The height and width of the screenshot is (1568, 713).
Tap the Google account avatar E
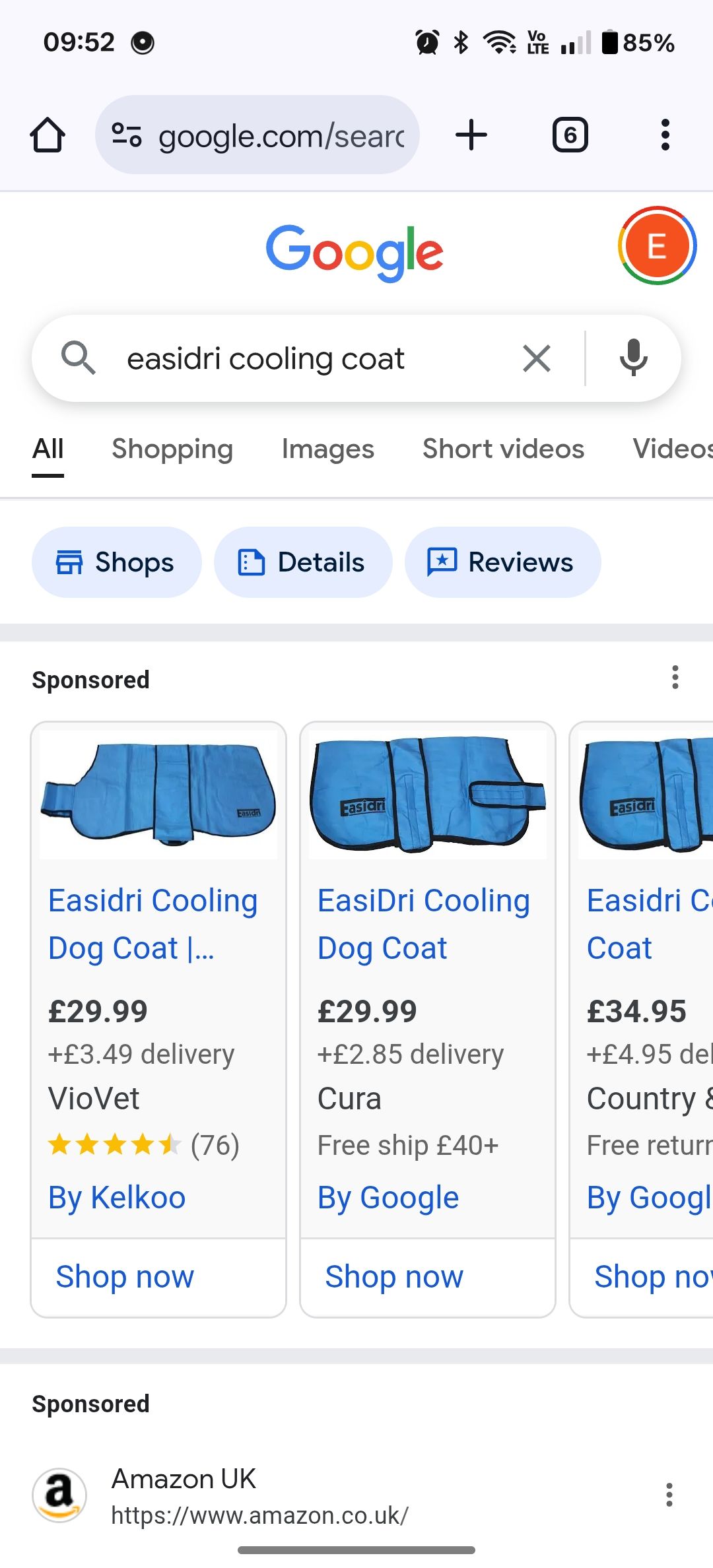(x=656, y=245)
